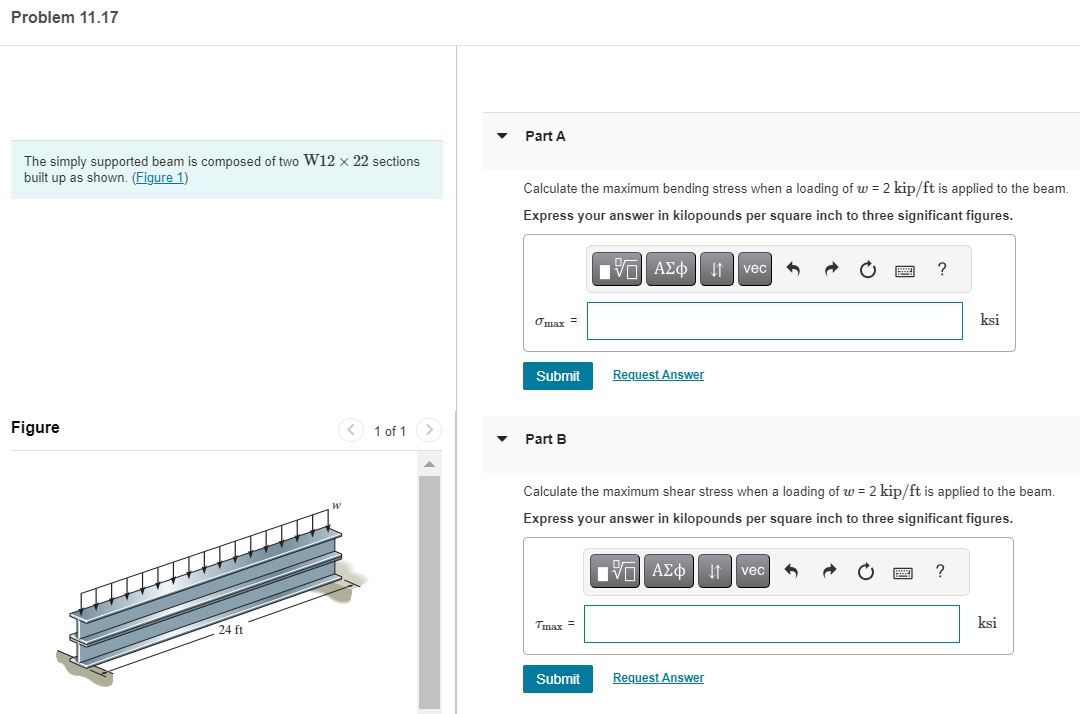
Task: Open help question mark in Part A
Action: pos(942,269)
